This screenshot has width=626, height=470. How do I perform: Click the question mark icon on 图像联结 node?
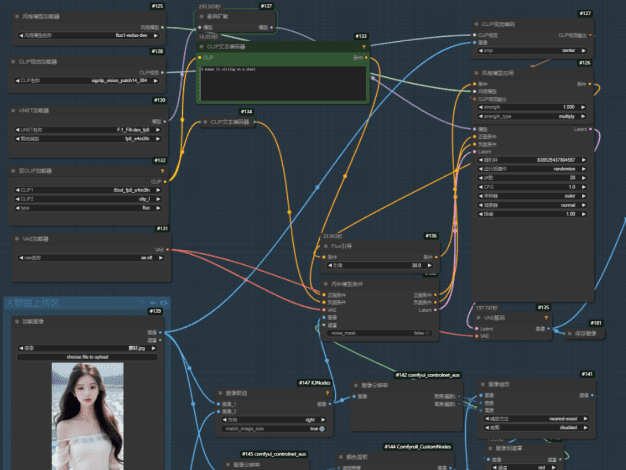[327, 393]
